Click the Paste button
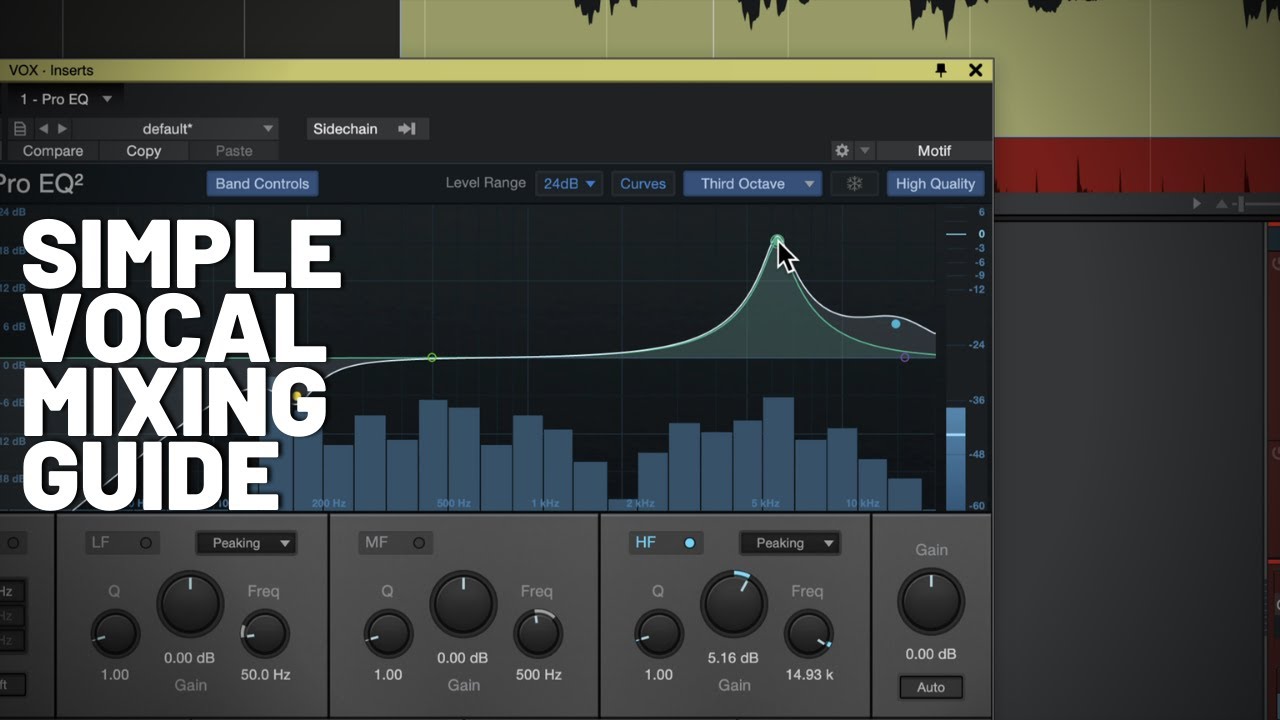 point(234,151)
